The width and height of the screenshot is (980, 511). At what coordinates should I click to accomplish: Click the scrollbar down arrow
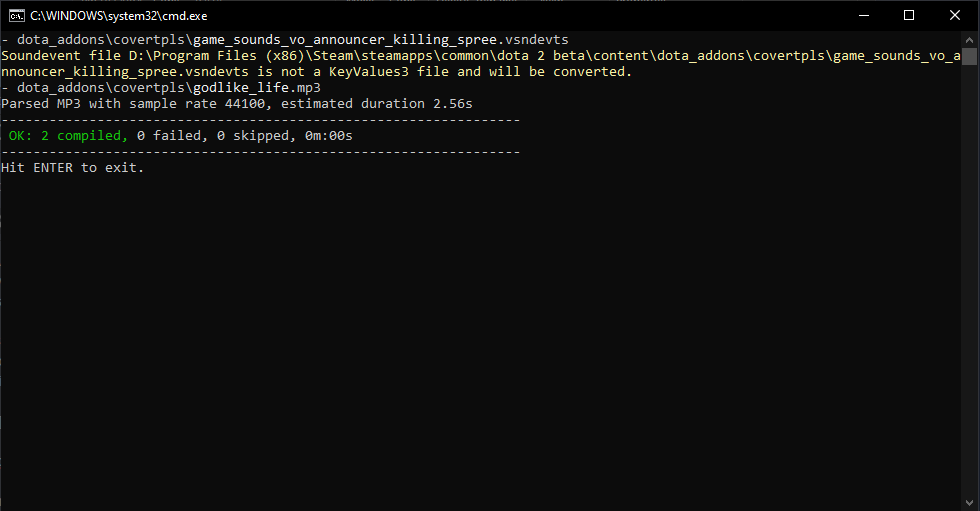point(970,502)
